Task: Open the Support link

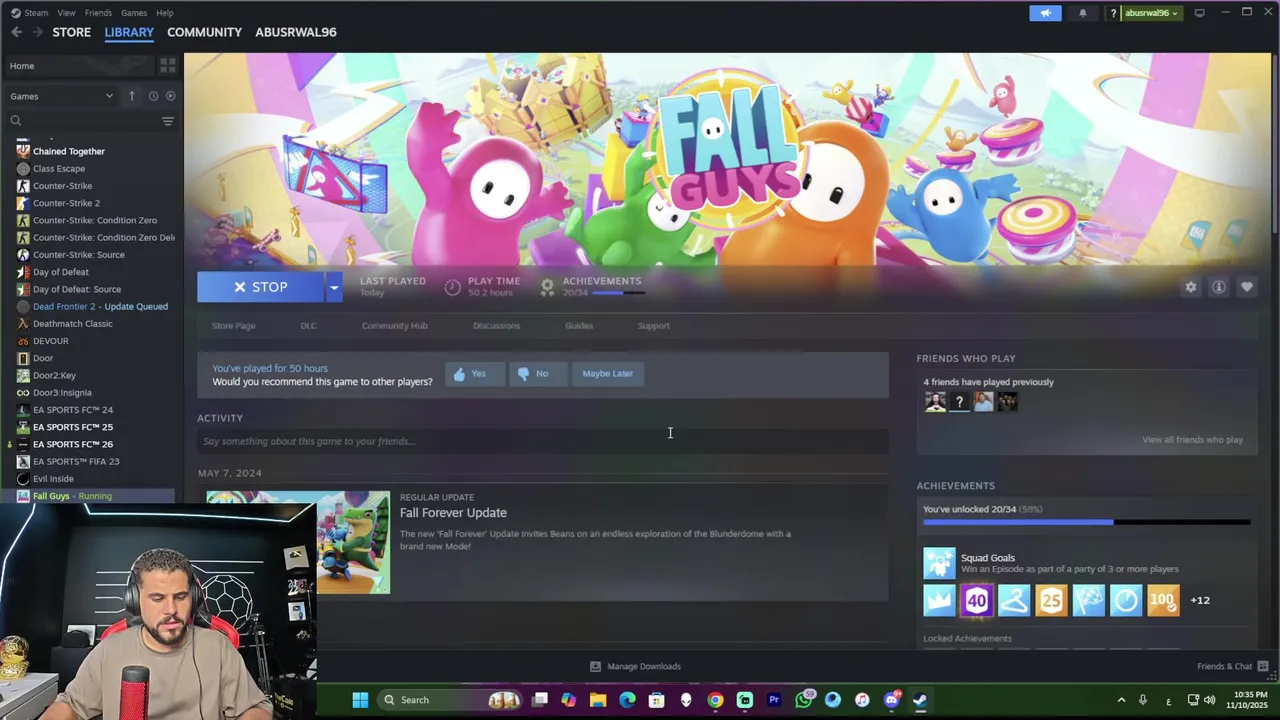Action: 654,326
